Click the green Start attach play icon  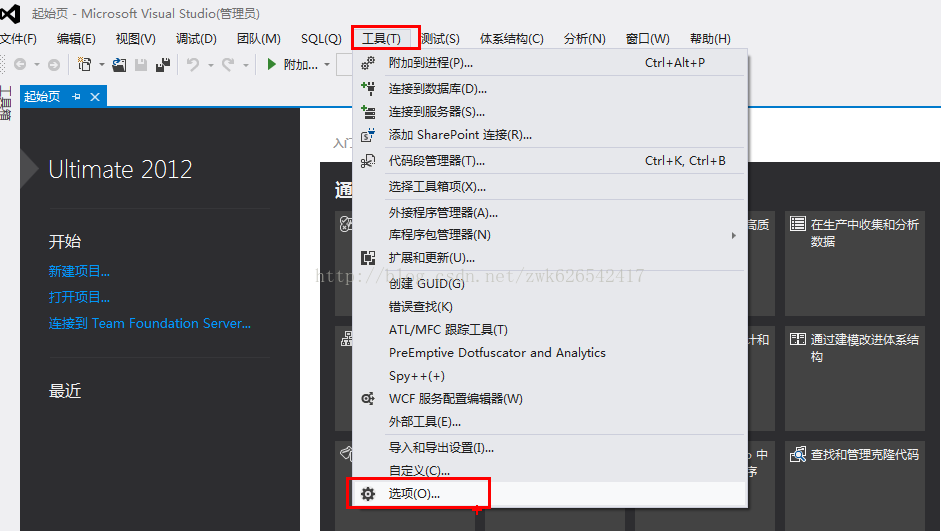click(x=271, y=64)
